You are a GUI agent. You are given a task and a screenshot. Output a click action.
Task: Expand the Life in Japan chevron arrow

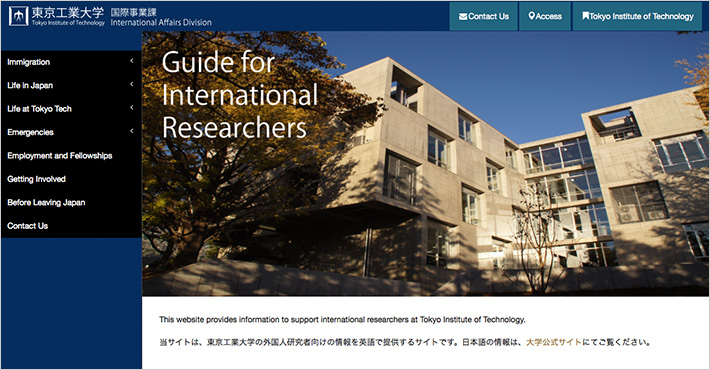coord(132,84)
